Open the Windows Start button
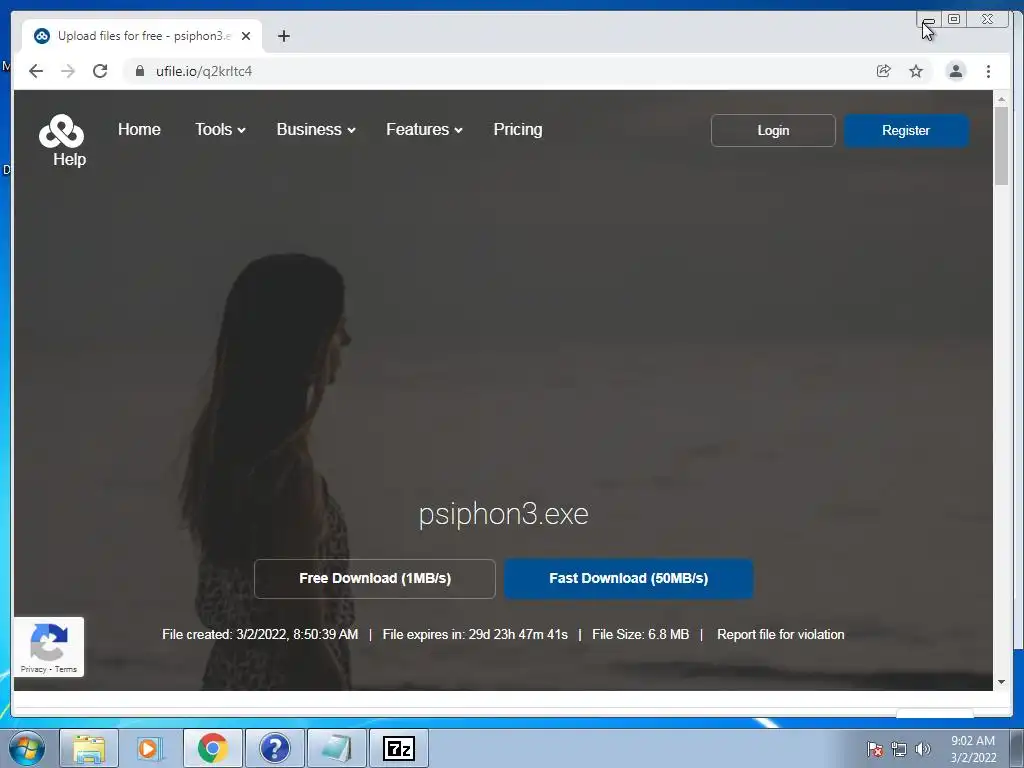Viewport: 1024px width, 768px height. point(27,748)
